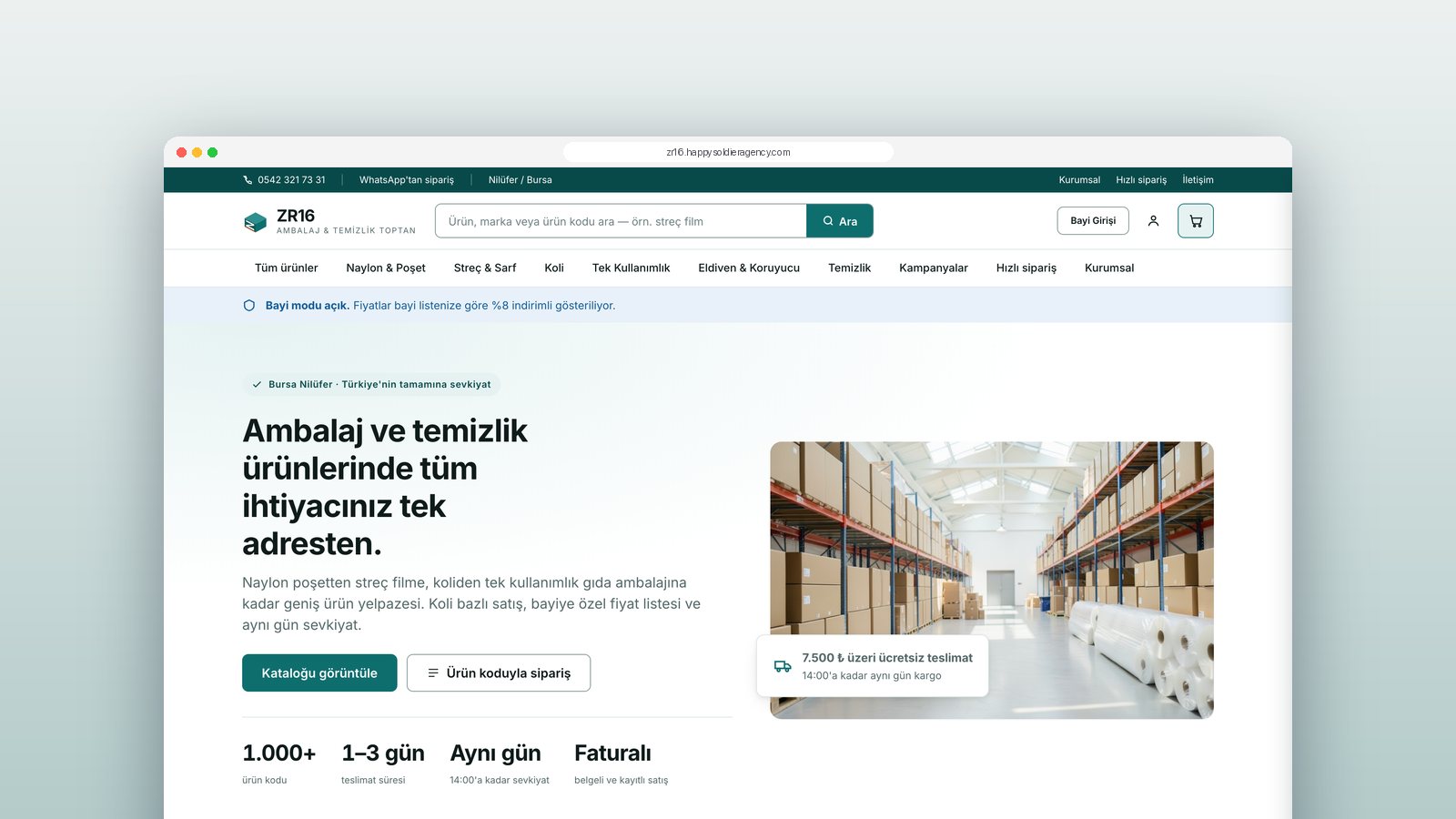Click İletişim in the top bar
1456x819 pixels.
point(1198,180)
